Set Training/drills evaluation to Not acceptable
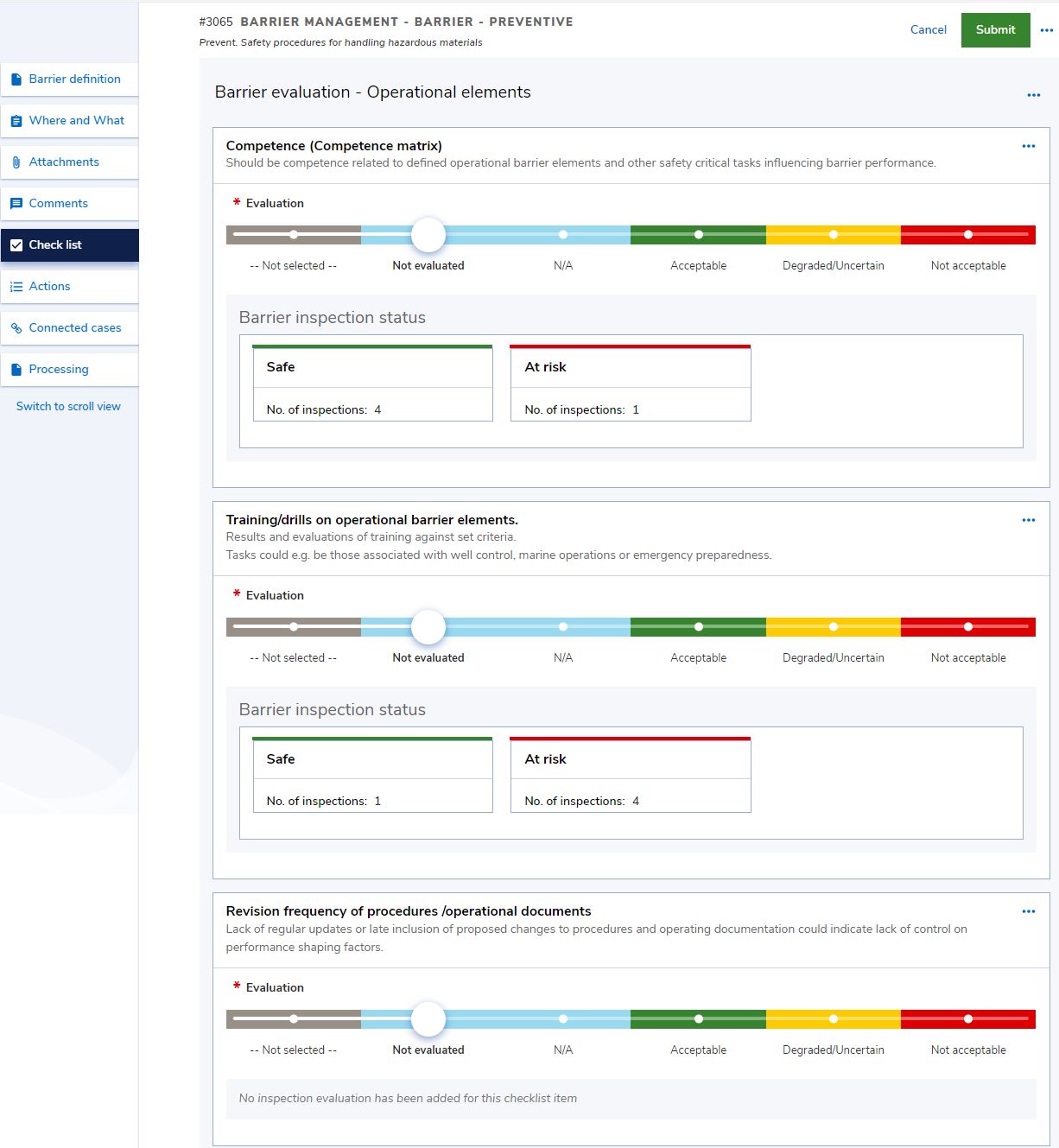 pos(968,626)
